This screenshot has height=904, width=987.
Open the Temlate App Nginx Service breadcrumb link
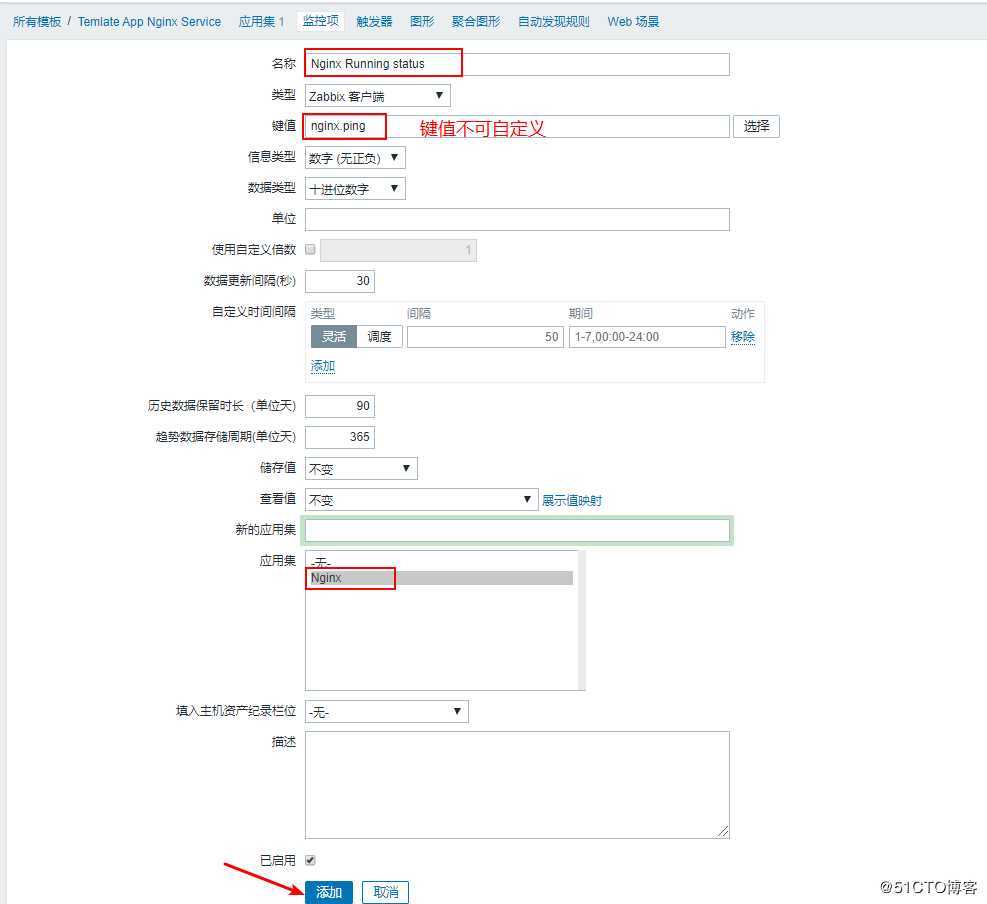[149, 21]
